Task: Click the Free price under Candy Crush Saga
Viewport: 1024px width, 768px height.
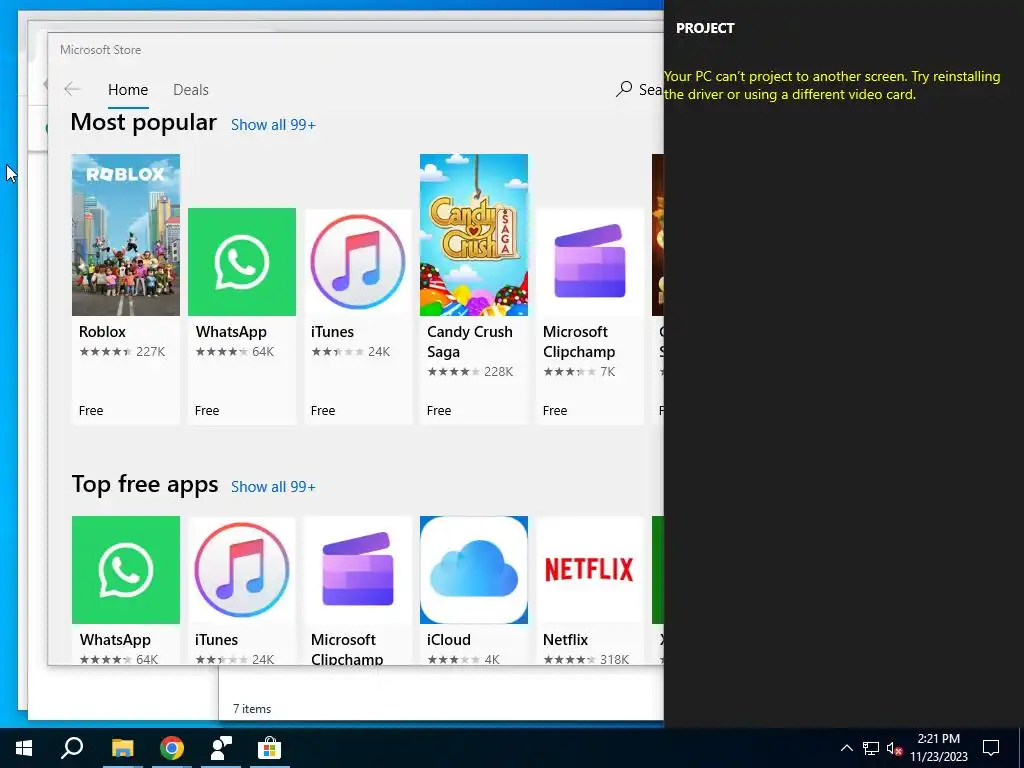Action: (x=439, y=411)
